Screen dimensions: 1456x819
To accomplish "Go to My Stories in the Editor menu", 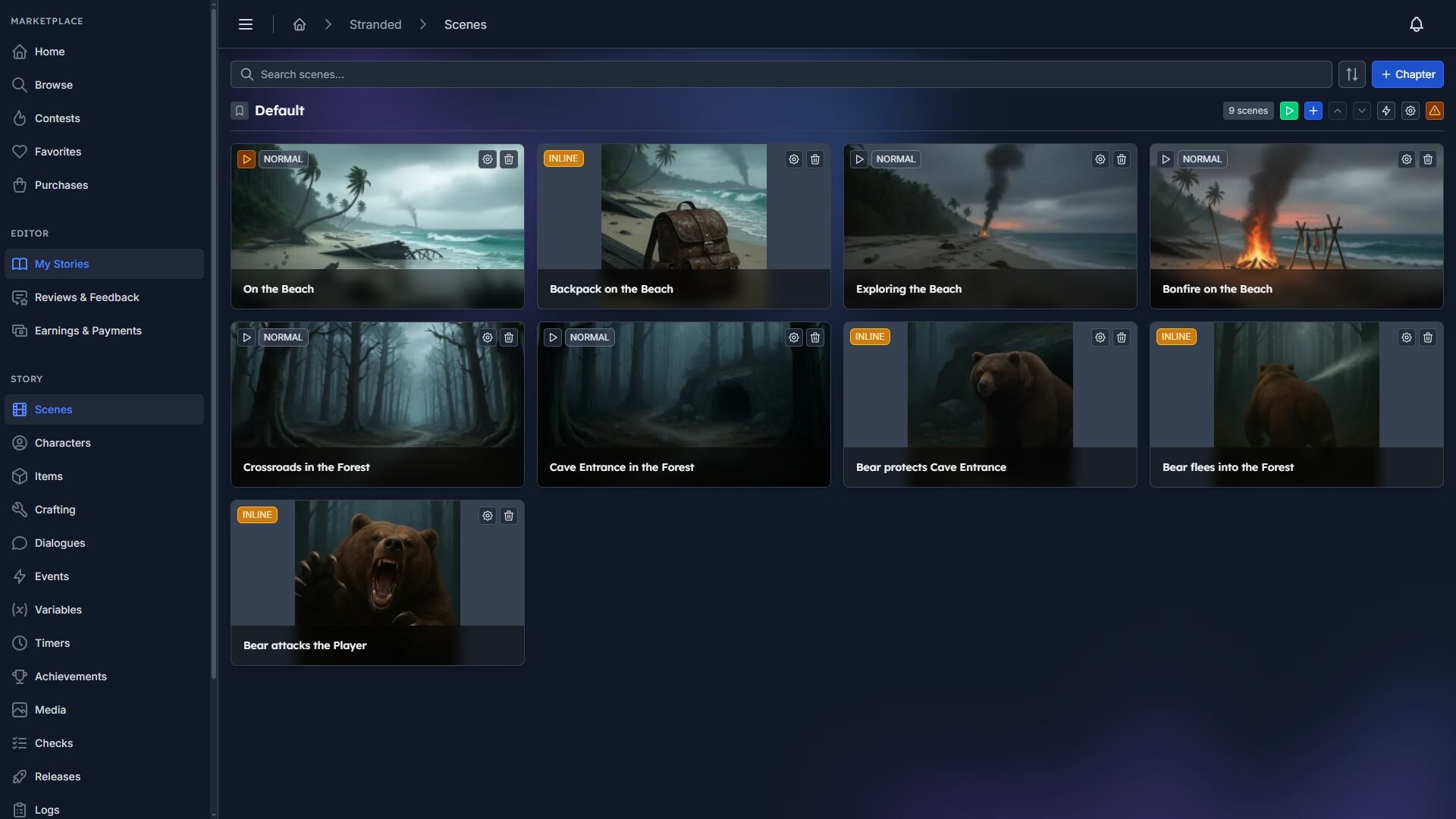I will [x=61, y=263].
